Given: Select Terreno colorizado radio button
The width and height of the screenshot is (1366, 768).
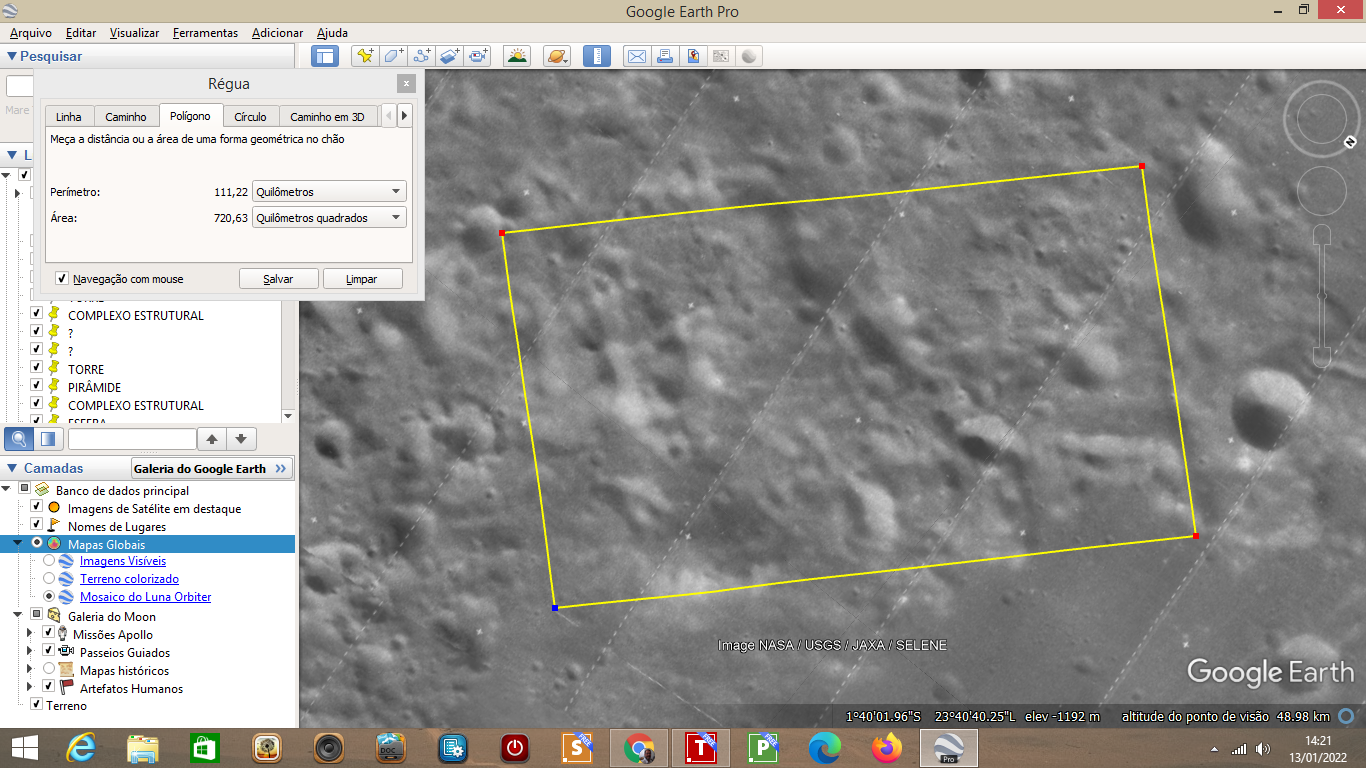Looking at the screenshot, I should pos(49,579).
